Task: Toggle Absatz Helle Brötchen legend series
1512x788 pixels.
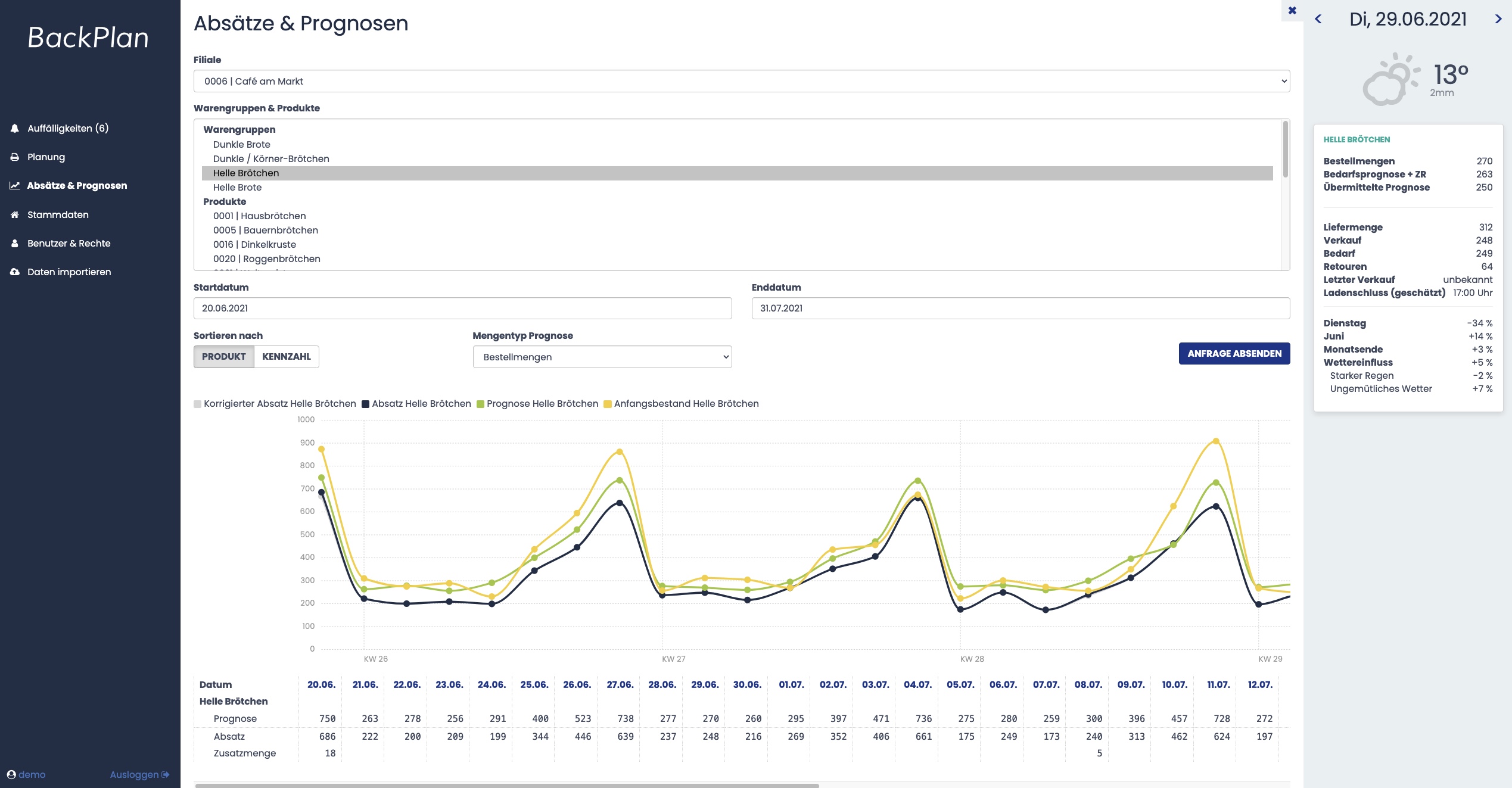Action: [x=416, y=404]
